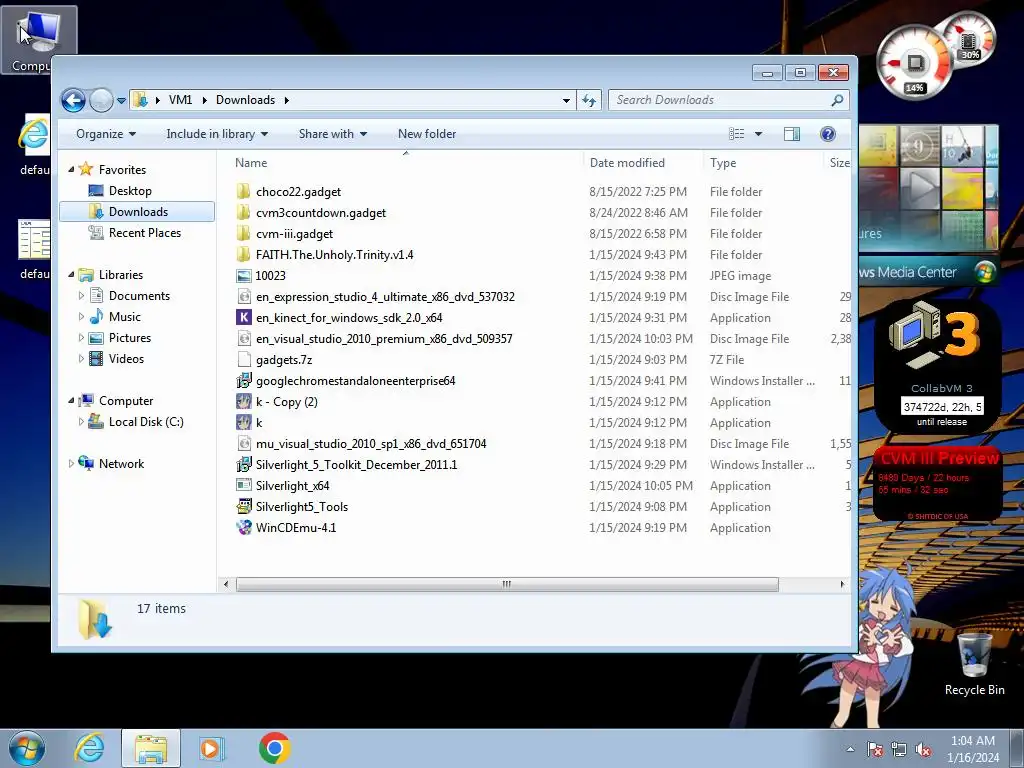The height and width of the screenshot is (768, 1024).
Task: Open the address bar history dropdown
Action: tap(566, 101)
